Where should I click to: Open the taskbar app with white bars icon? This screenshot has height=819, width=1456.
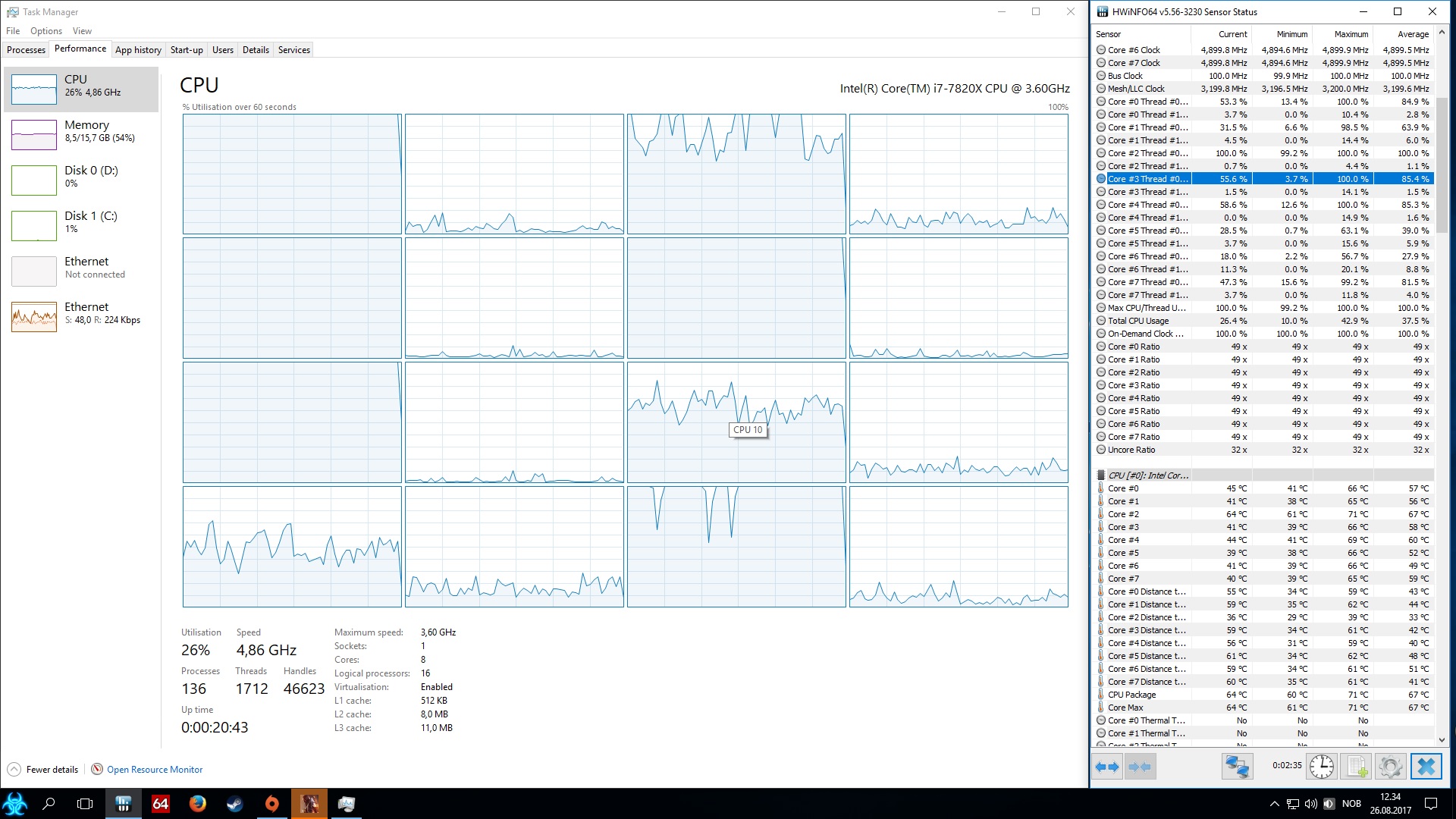pos(123,804)
